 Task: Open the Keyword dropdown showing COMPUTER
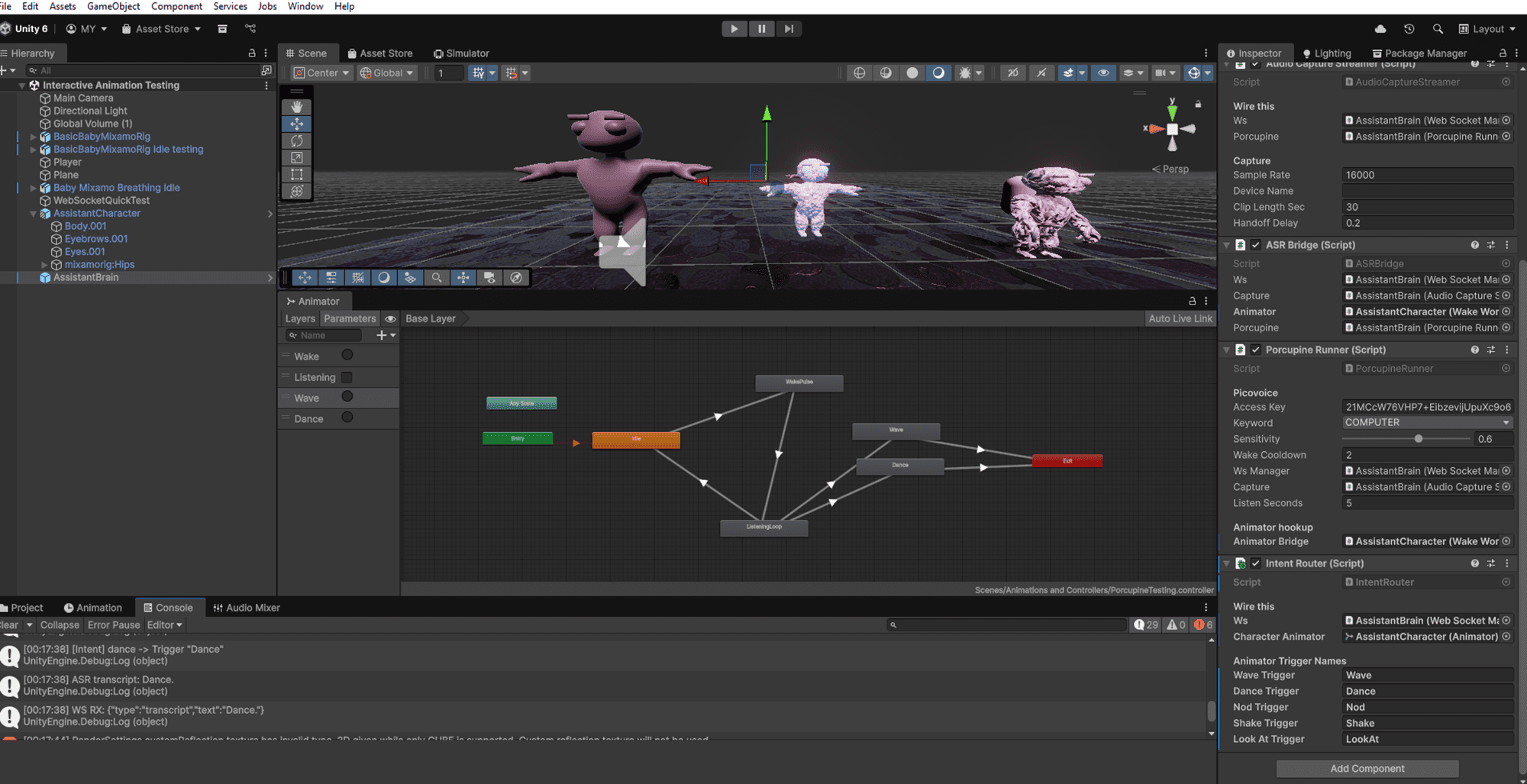pos(1426,423)
